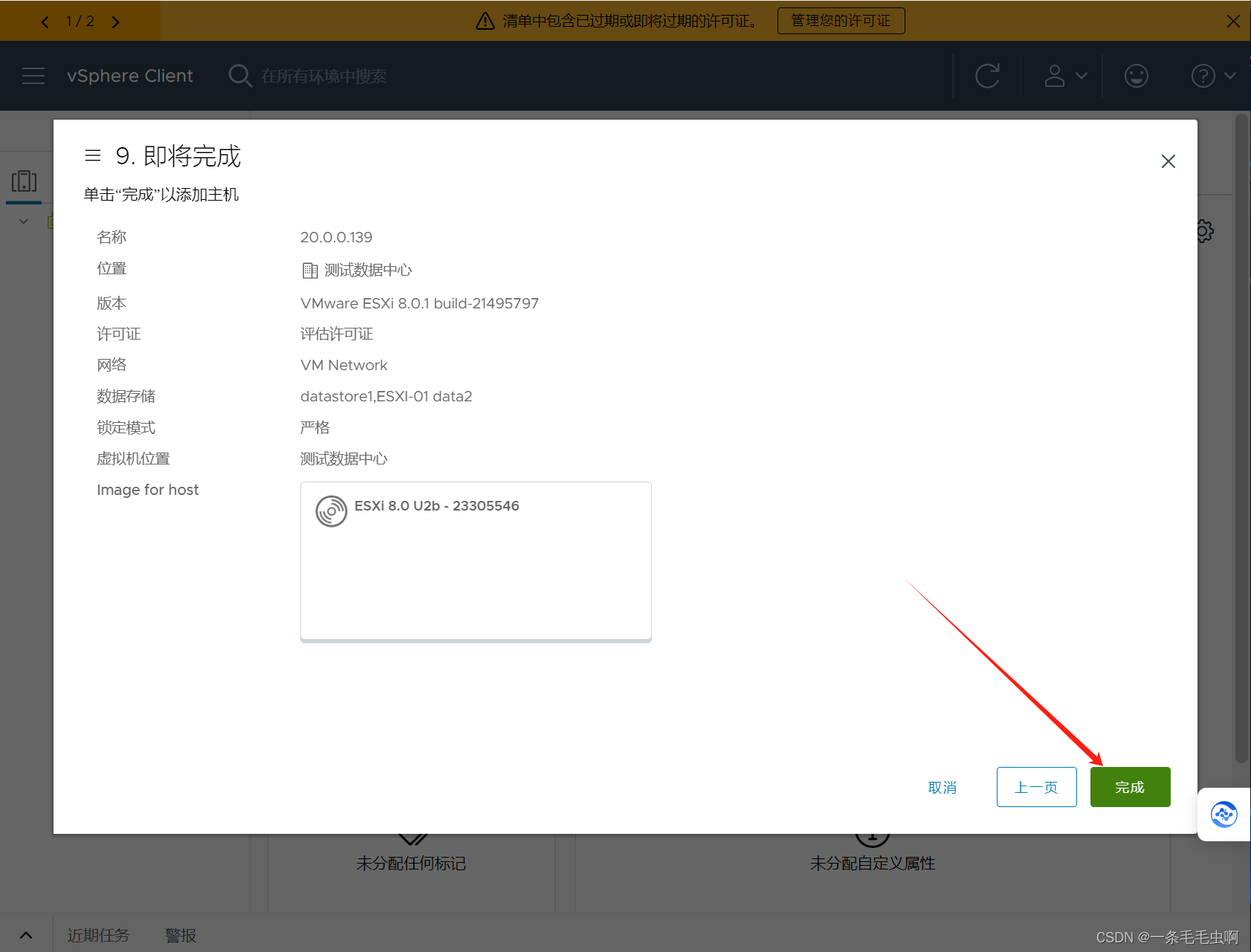Click the settings gear icon behind dialog
The image size is (1251, 952).
[x=1205, y=231]
